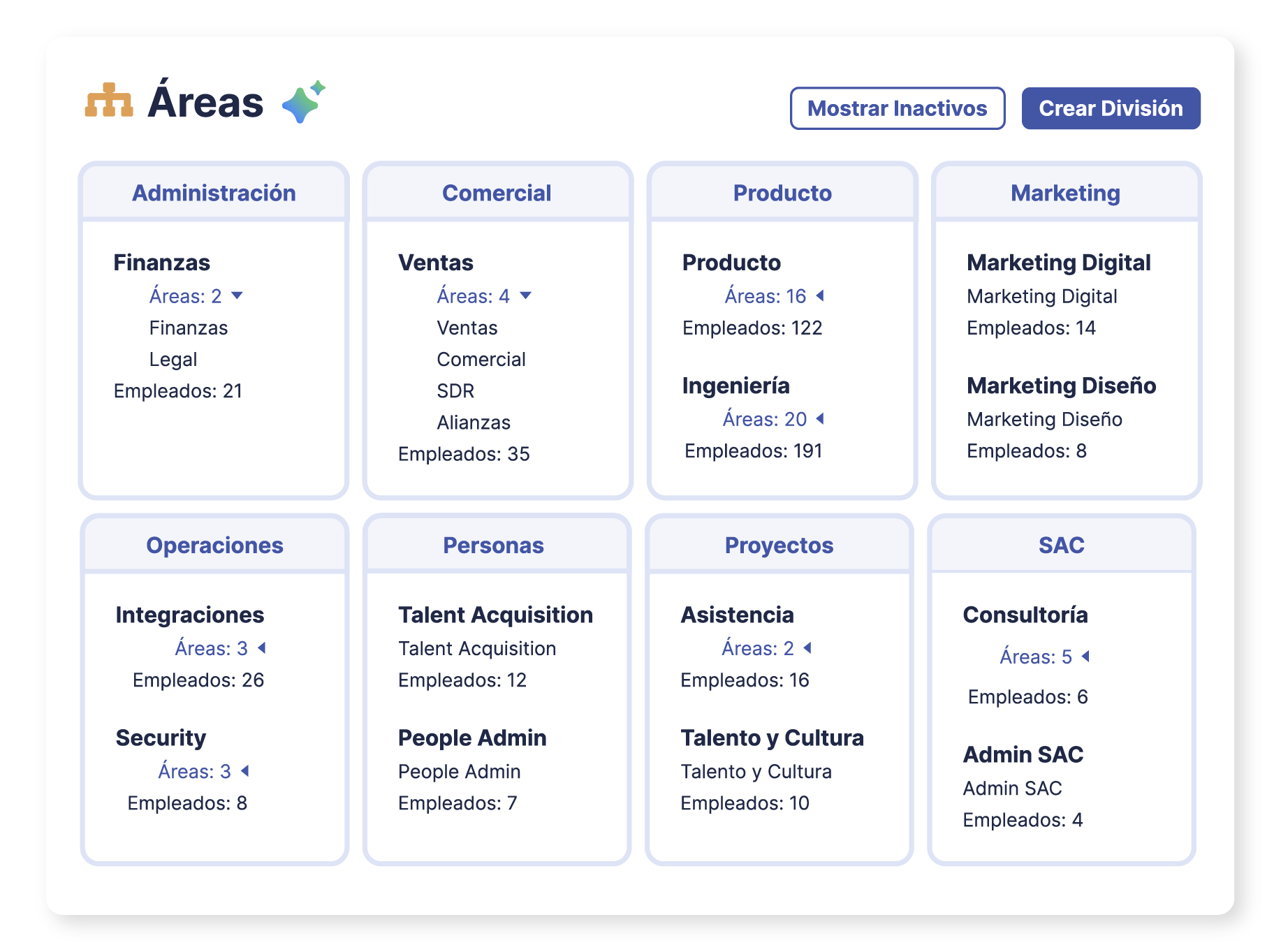The image size is (1281, 952).
Task: Toggle the Mostrar Inactivos button
Action: (x=897, y=108)
